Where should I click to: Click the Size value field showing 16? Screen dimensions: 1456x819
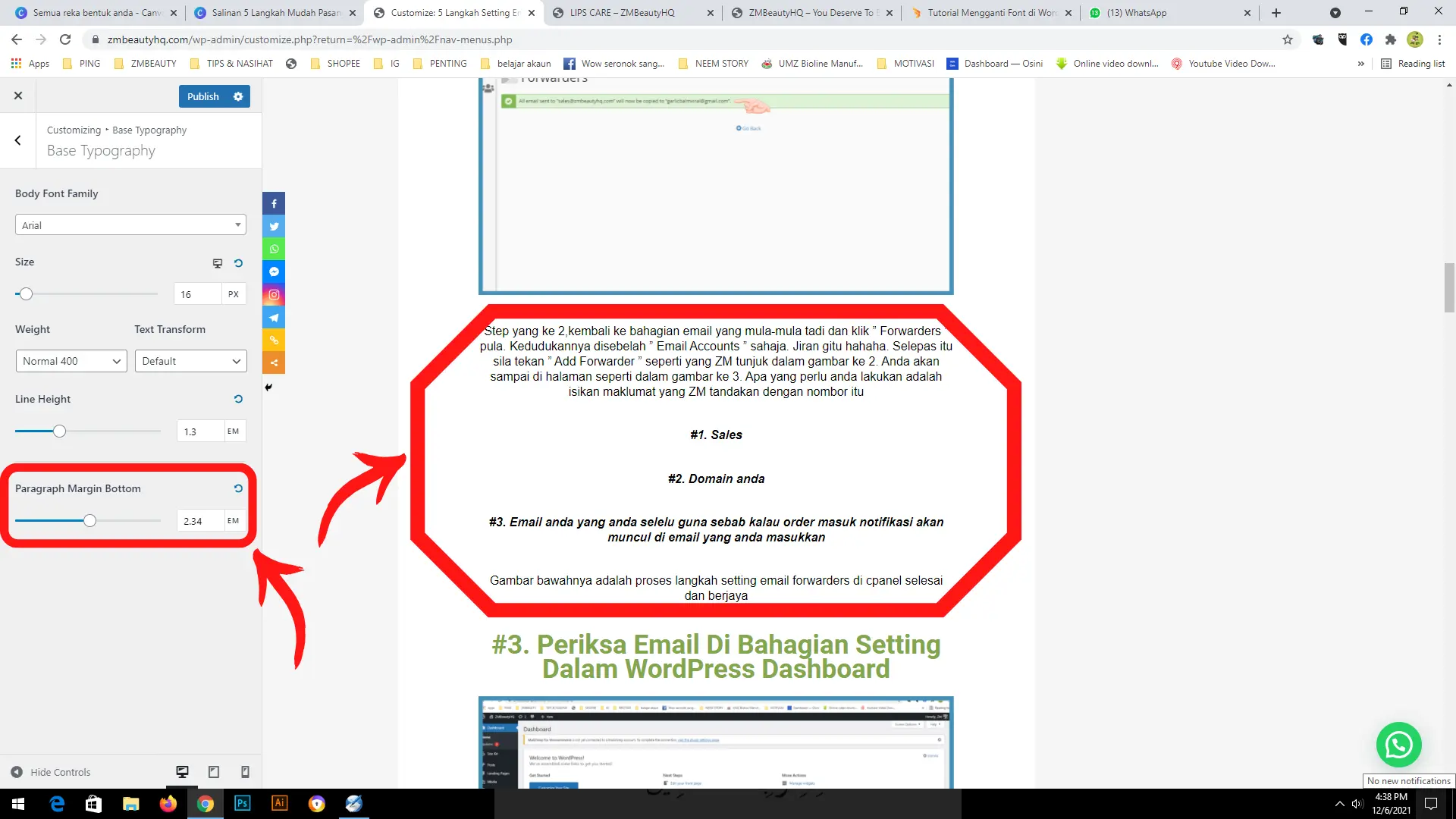pyautogui.click(x=197, y=294)
